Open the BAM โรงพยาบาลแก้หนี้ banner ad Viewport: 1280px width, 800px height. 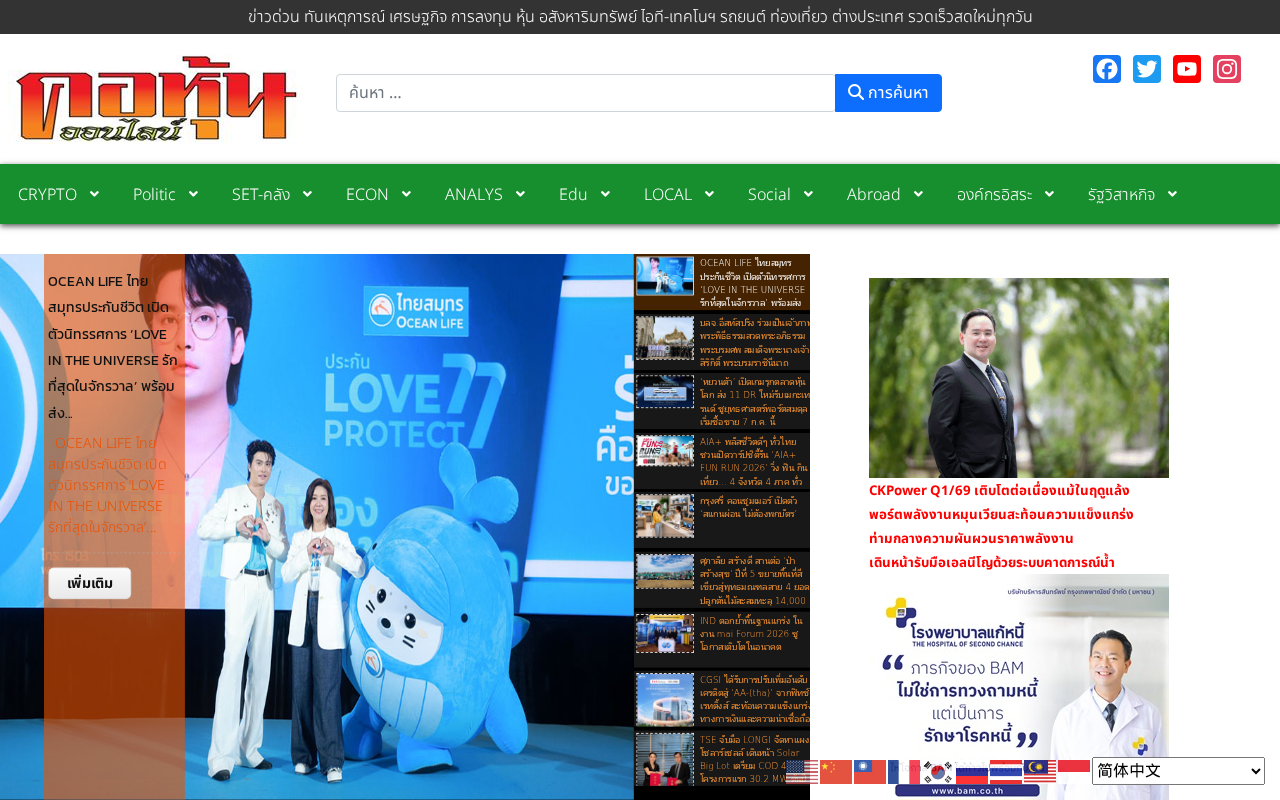pyautogui.click(x=1019, y=687)
